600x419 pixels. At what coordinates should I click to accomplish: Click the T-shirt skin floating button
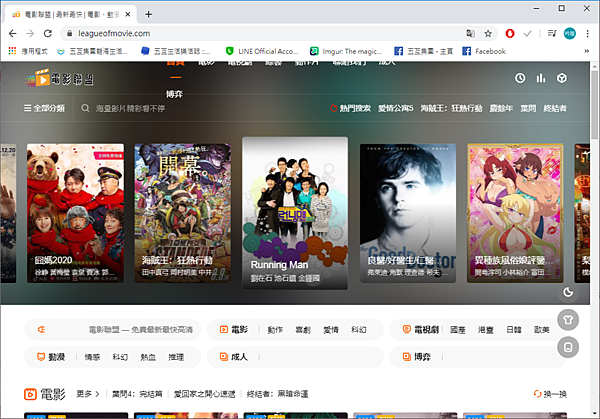(568, 320)
